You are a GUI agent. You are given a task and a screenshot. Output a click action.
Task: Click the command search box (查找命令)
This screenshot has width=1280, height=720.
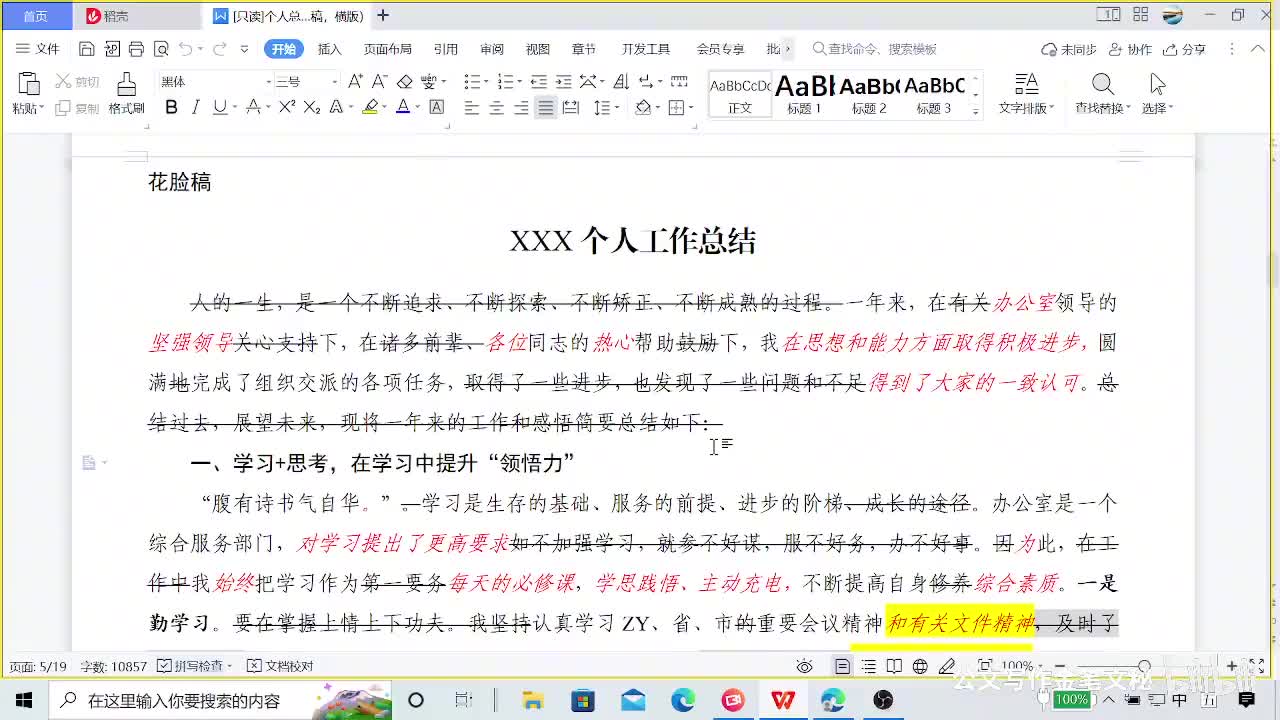[x=875, y=49]
